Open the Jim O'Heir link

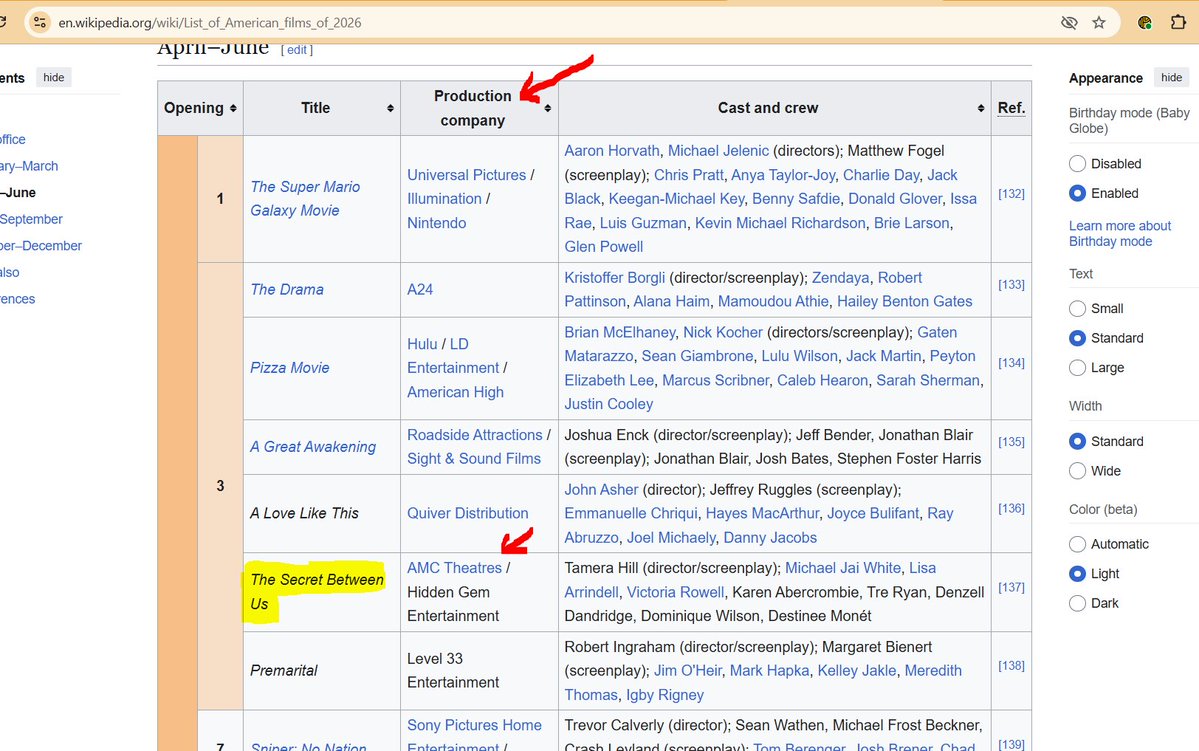pos(687,671)
